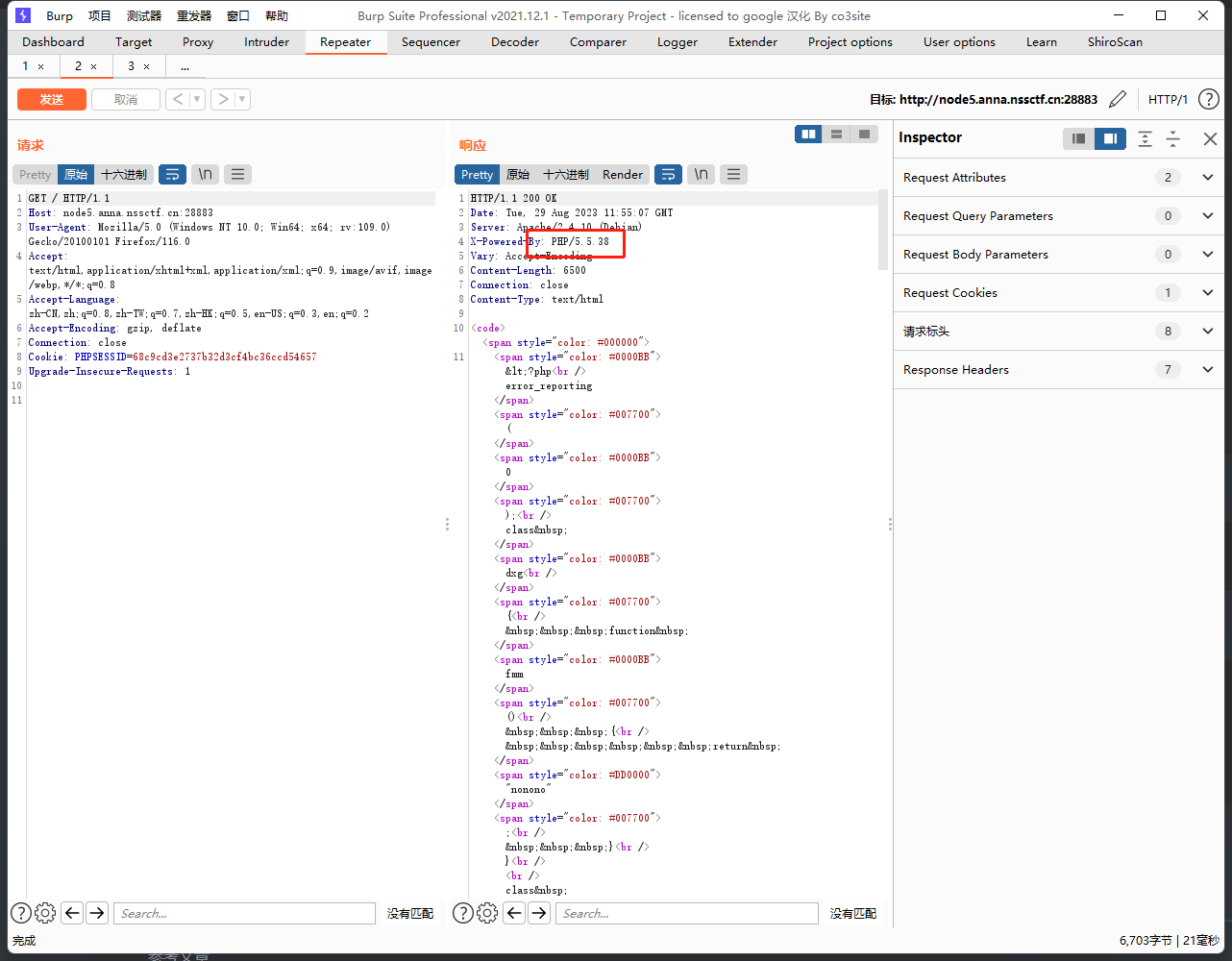Close Repeater tab 2
The image size is (1232, 961).
point(93,66)
